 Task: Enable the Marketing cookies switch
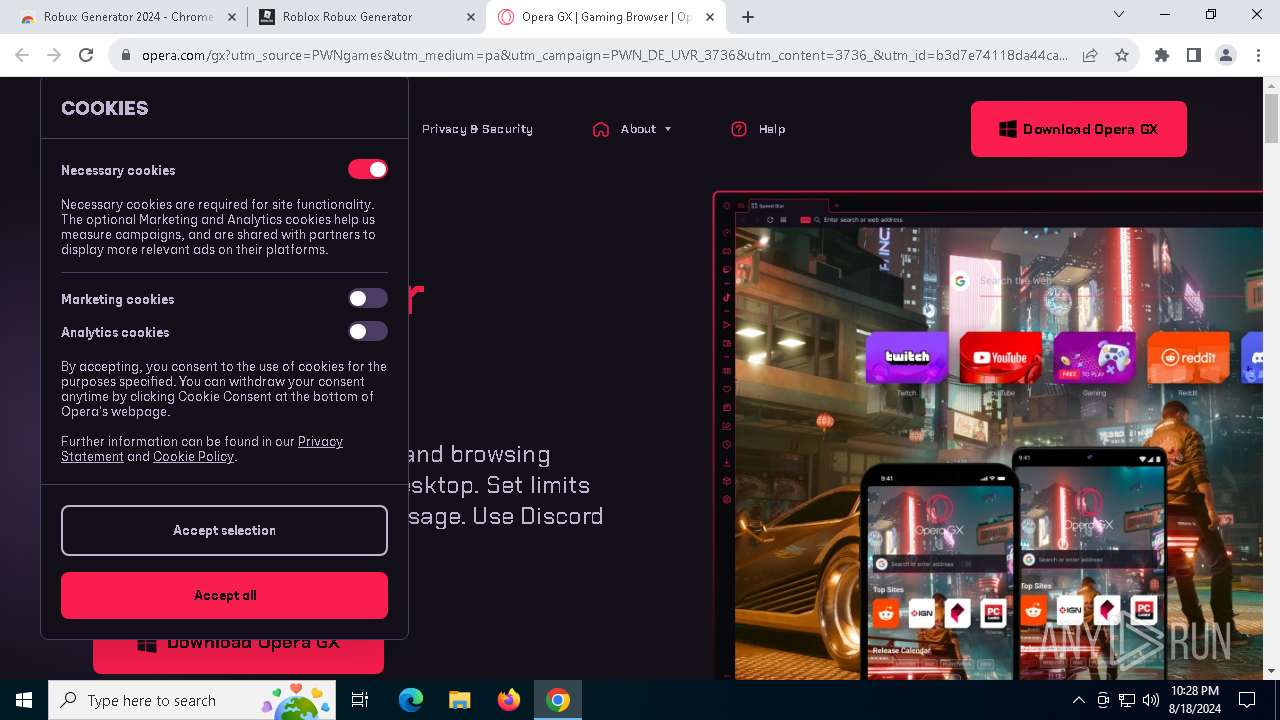[x=367, y=298]
